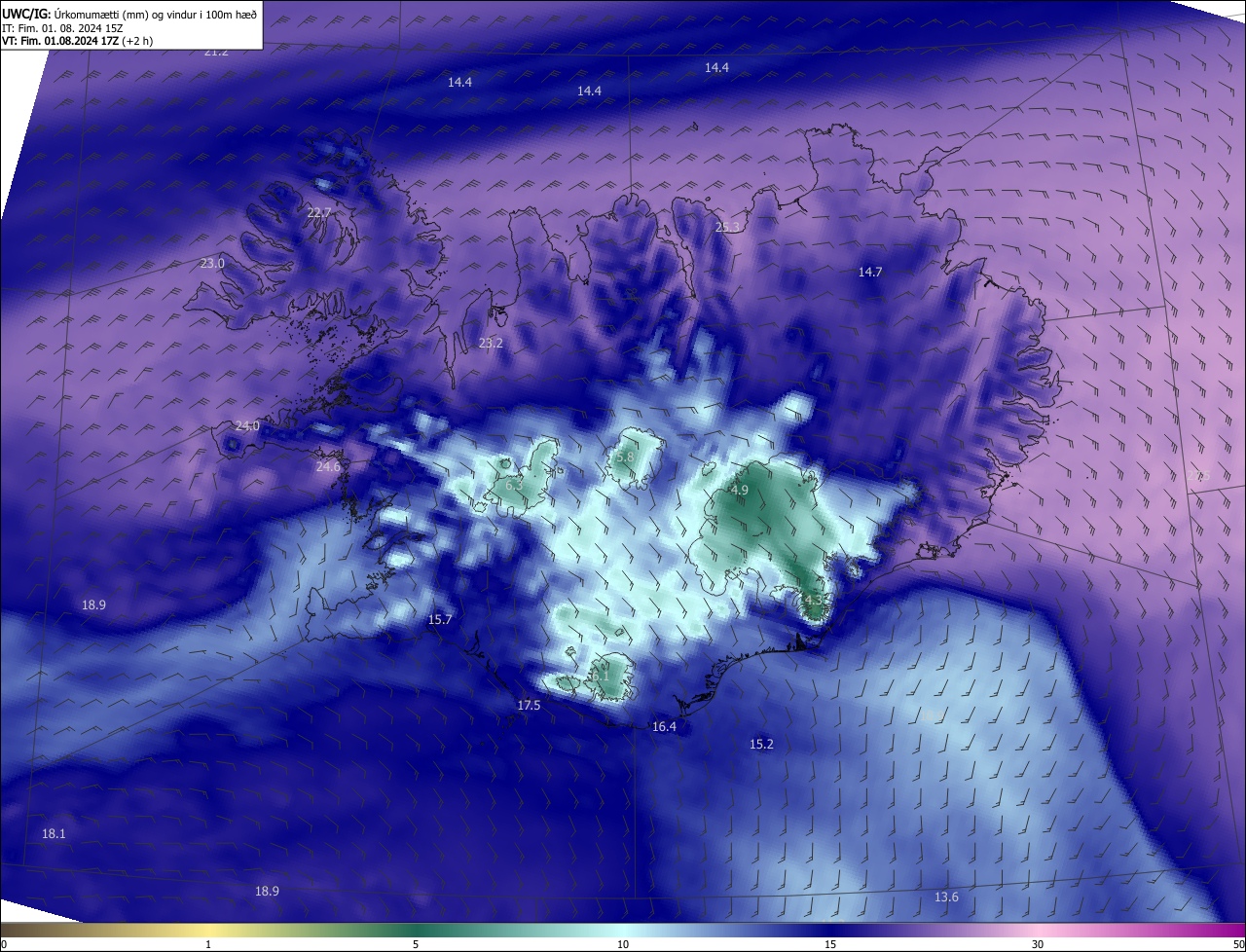Click the colorbar tick label 15
The image size is (1246, 952).
830,944
